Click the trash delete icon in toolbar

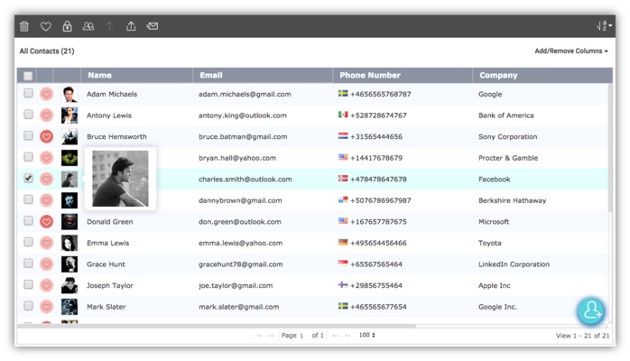point(24,27)
